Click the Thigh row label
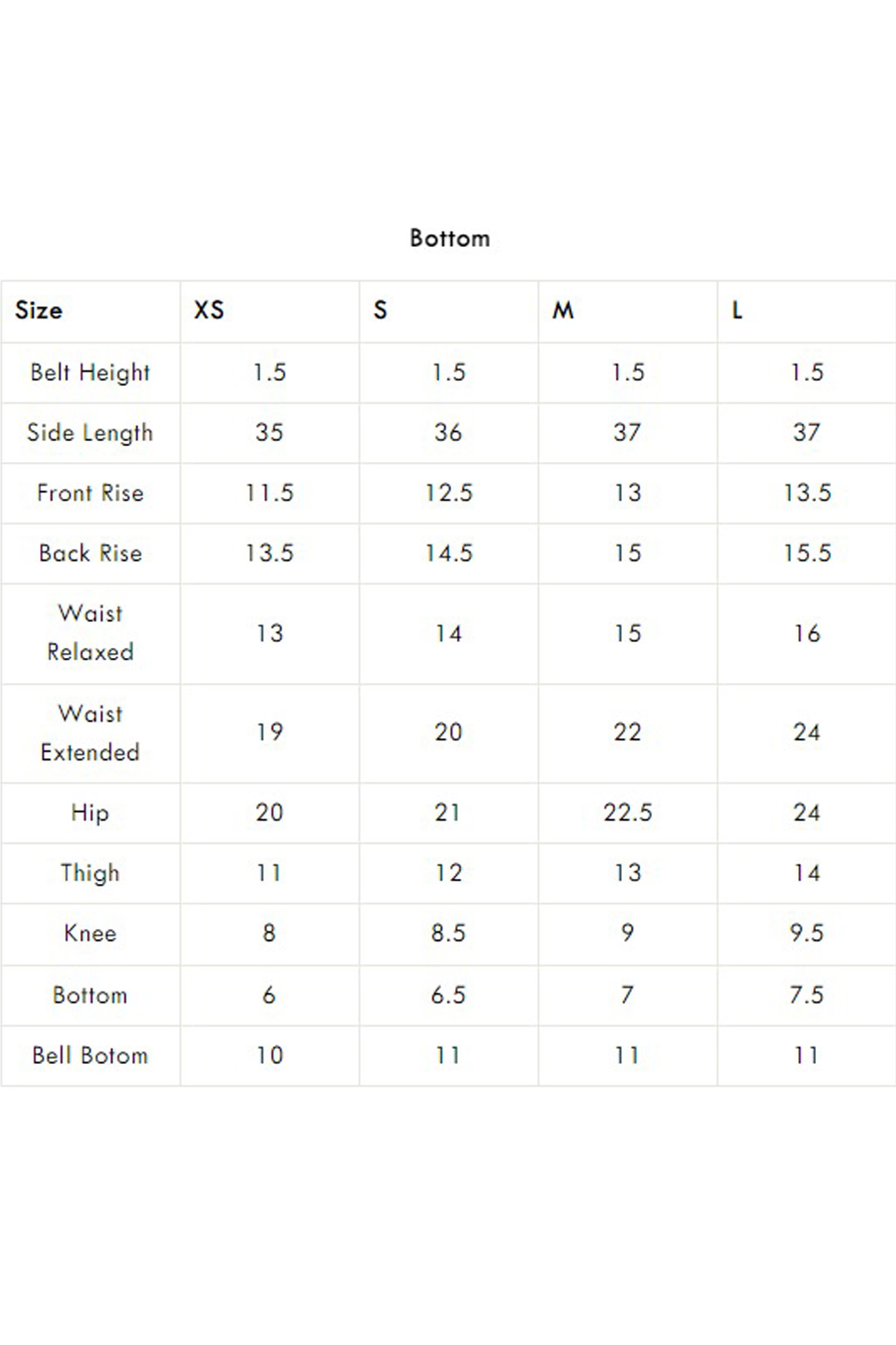 tap(90, 873)
